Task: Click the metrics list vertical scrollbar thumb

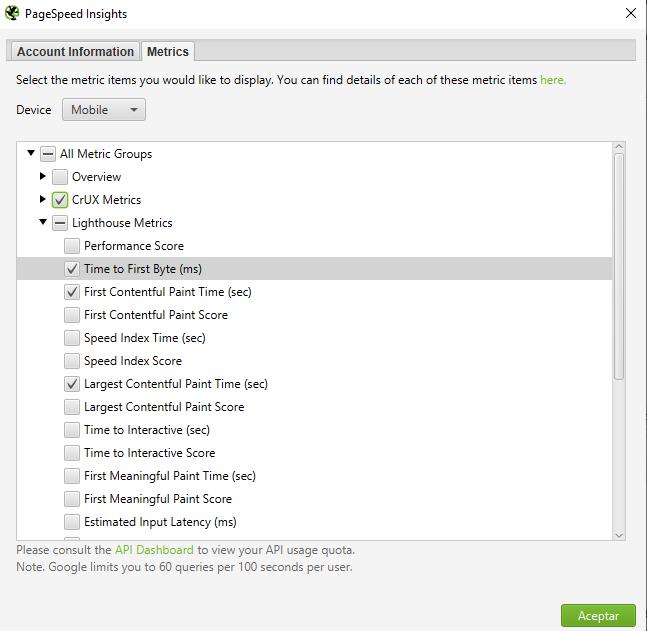Action: click(x=619, y=266)
